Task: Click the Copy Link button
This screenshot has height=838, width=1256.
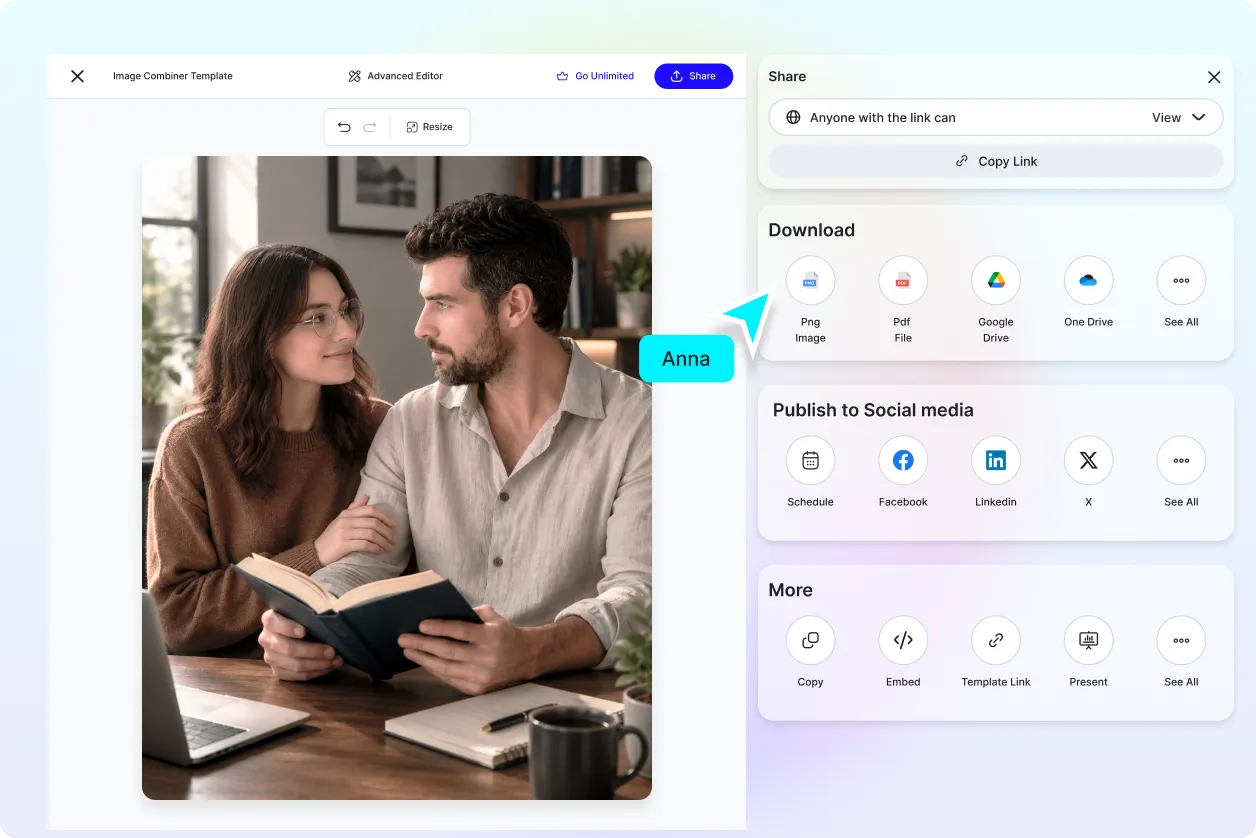Action: tap(996, 161)
